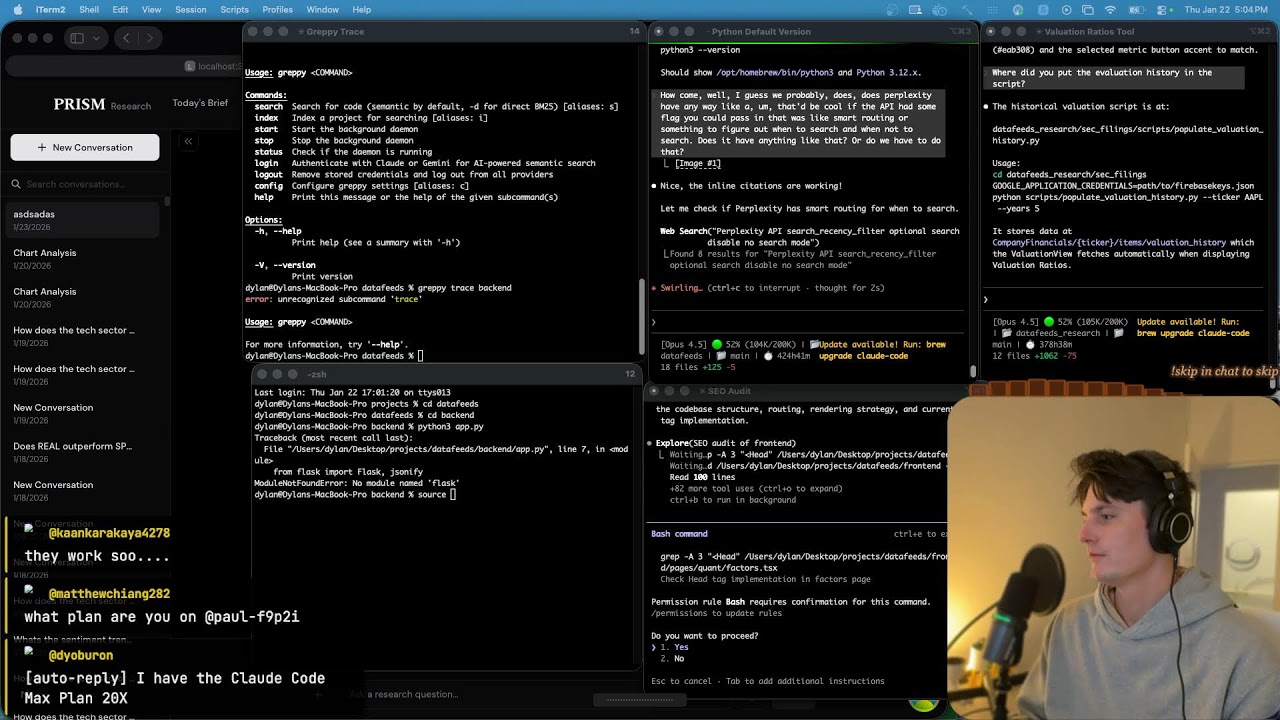Click the Swirling… thinking status line

[x=767, y=288]
